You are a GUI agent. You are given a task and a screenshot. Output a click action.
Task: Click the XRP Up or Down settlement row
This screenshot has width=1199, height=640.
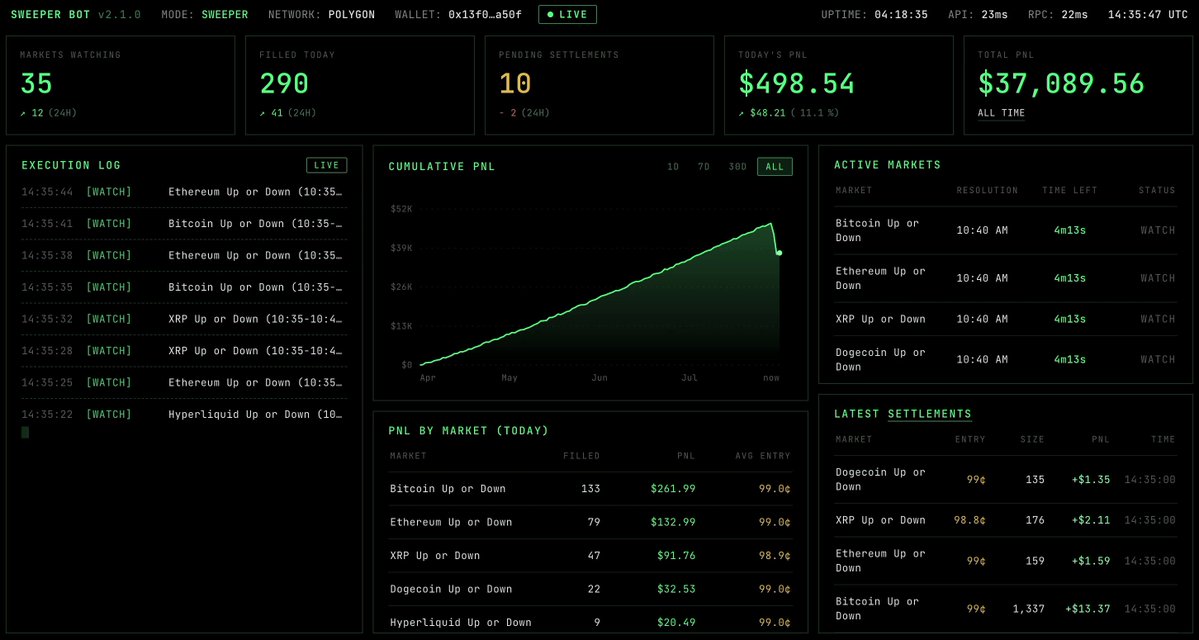1006,520
